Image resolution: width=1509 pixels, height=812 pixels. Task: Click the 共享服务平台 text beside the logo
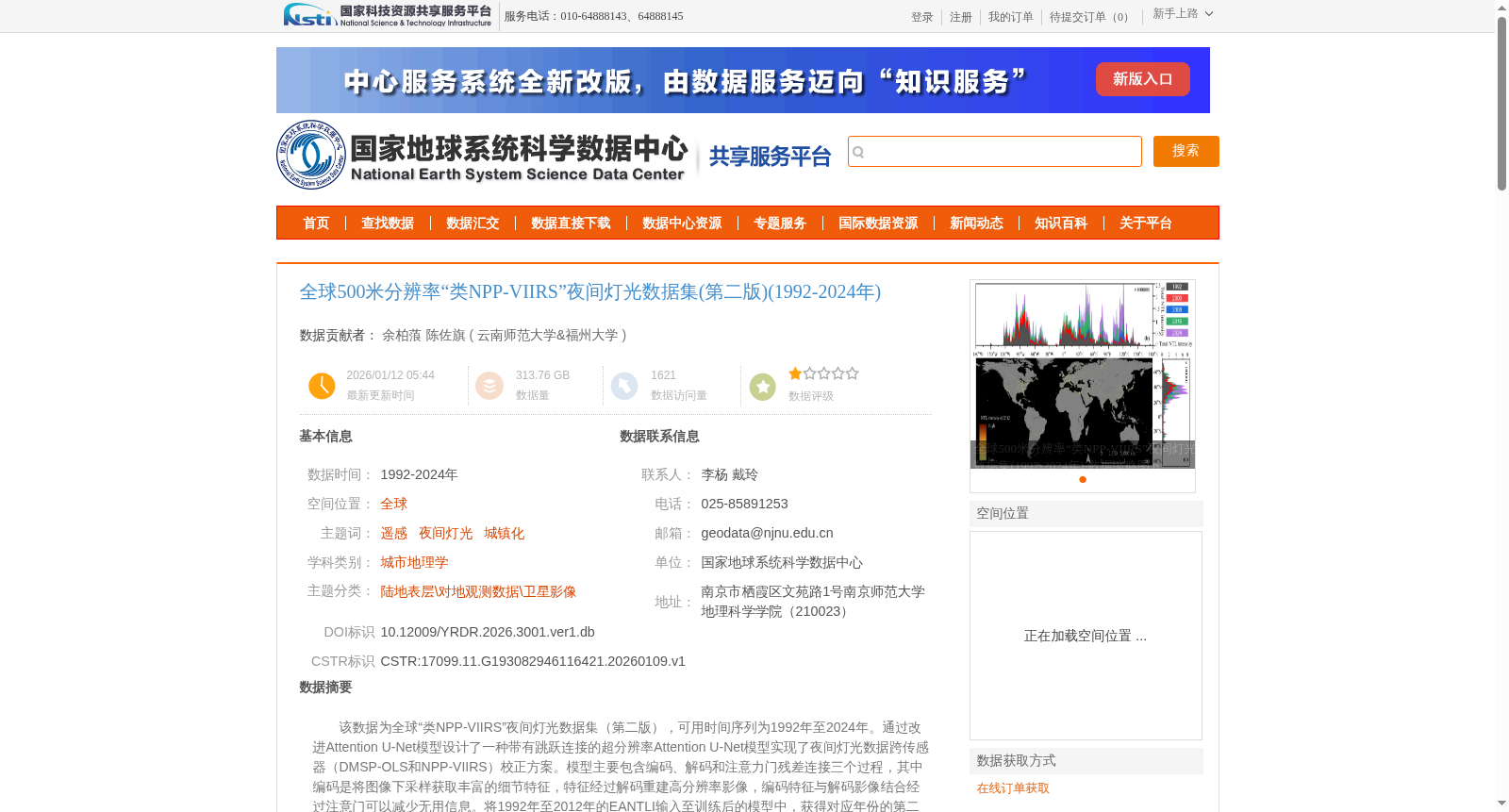(770, 157)
